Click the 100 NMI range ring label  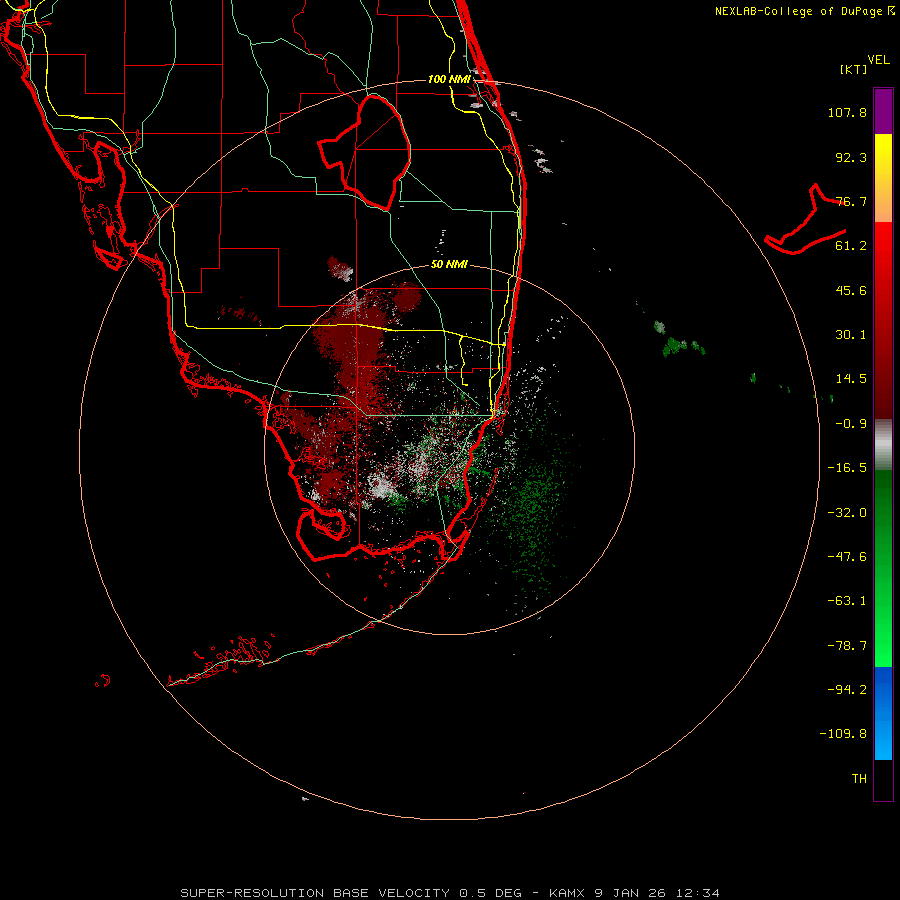point(449,79)
